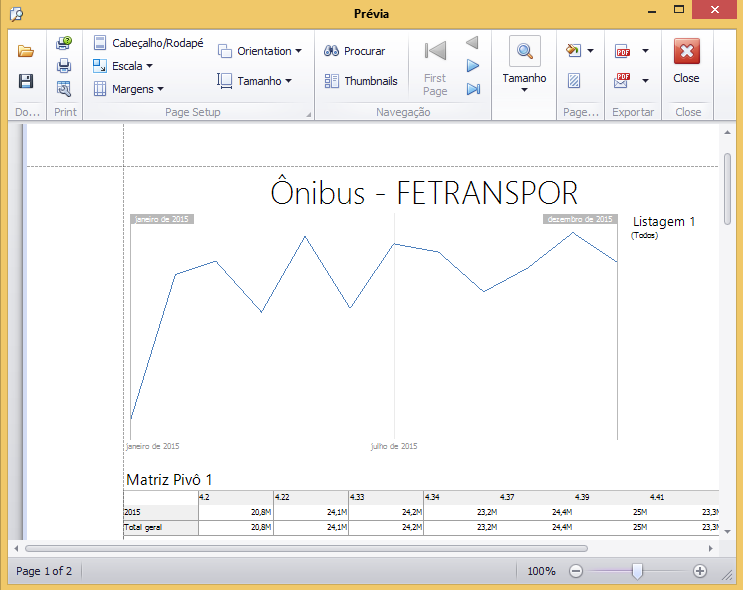Export the document to PDF icon
This screenshot has height=590, width=743.
click(x=622, y=51)
